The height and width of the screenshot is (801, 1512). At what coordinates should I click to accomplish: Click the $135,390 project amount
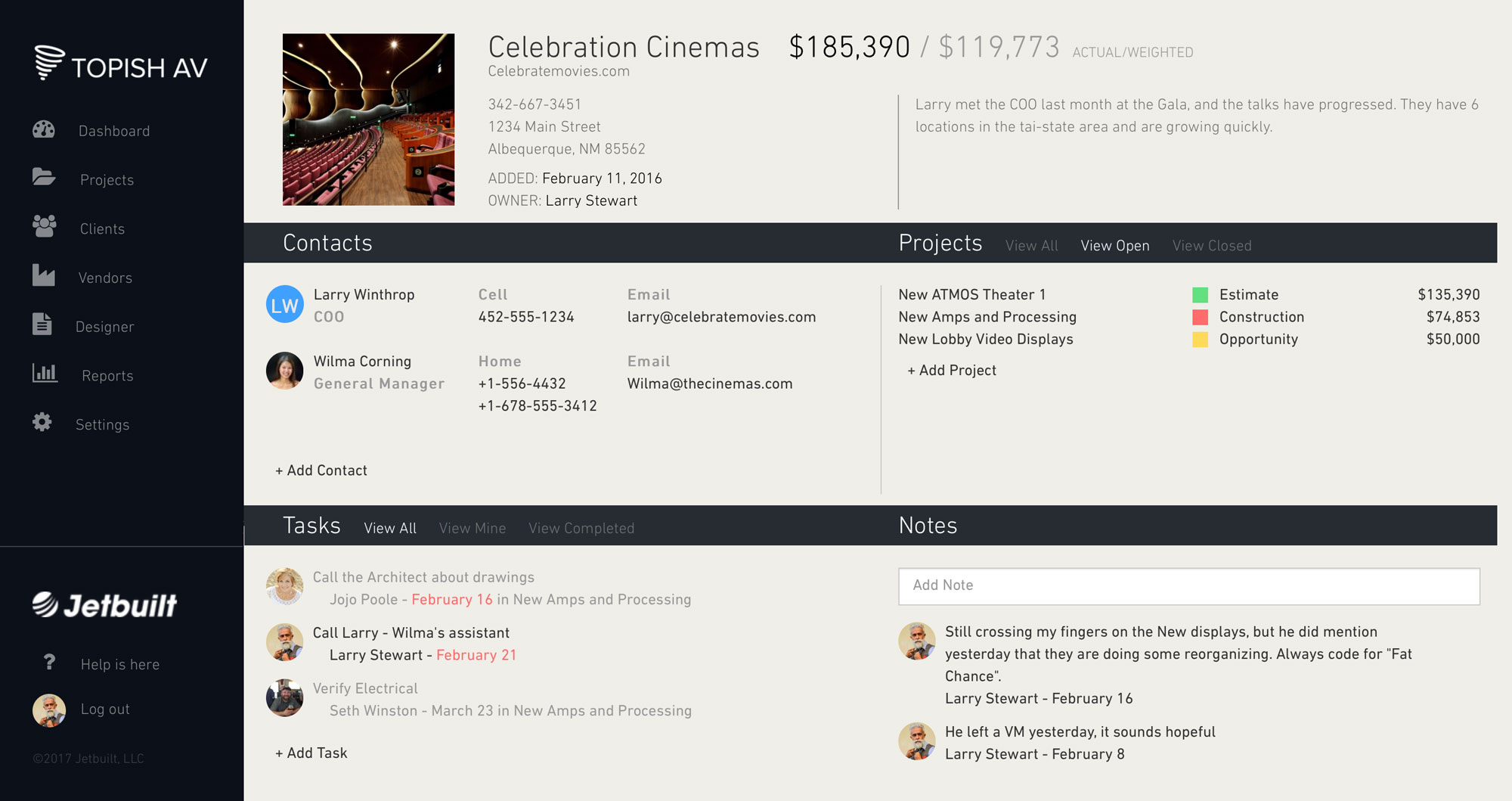1448,295
